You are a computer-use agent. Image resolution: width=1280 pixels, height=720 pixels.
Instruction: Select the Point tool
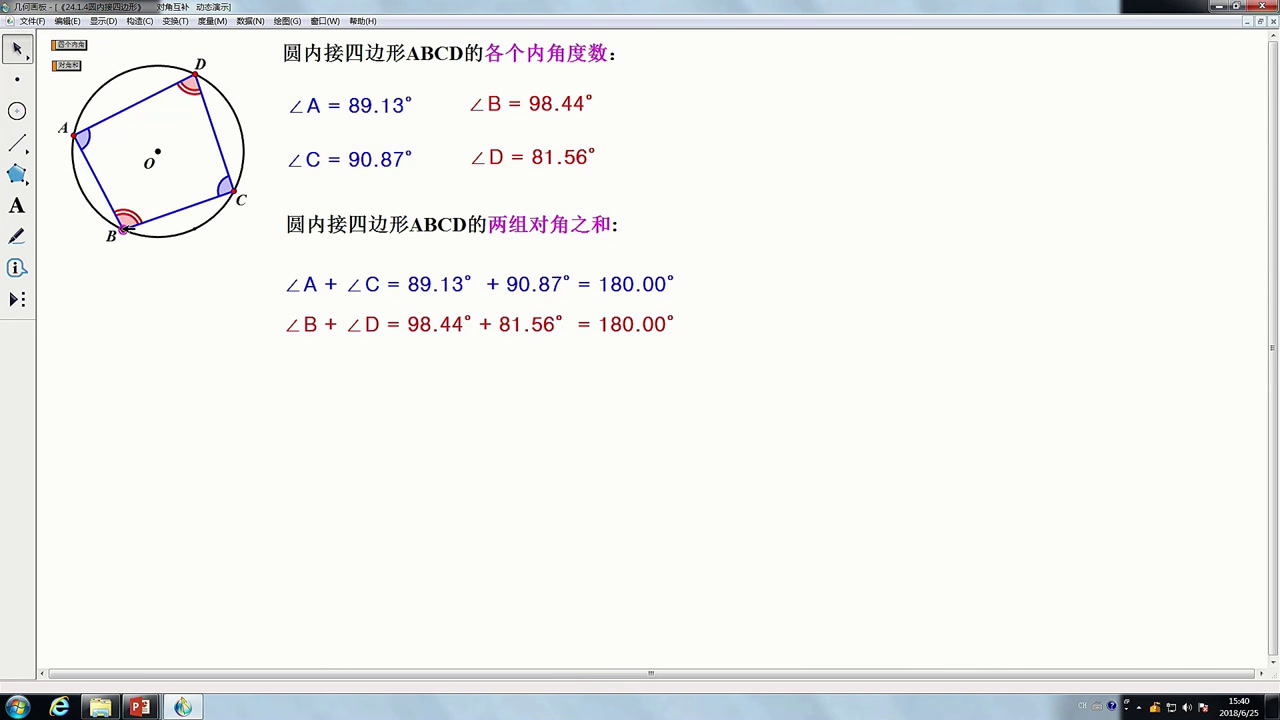[17, 80]
